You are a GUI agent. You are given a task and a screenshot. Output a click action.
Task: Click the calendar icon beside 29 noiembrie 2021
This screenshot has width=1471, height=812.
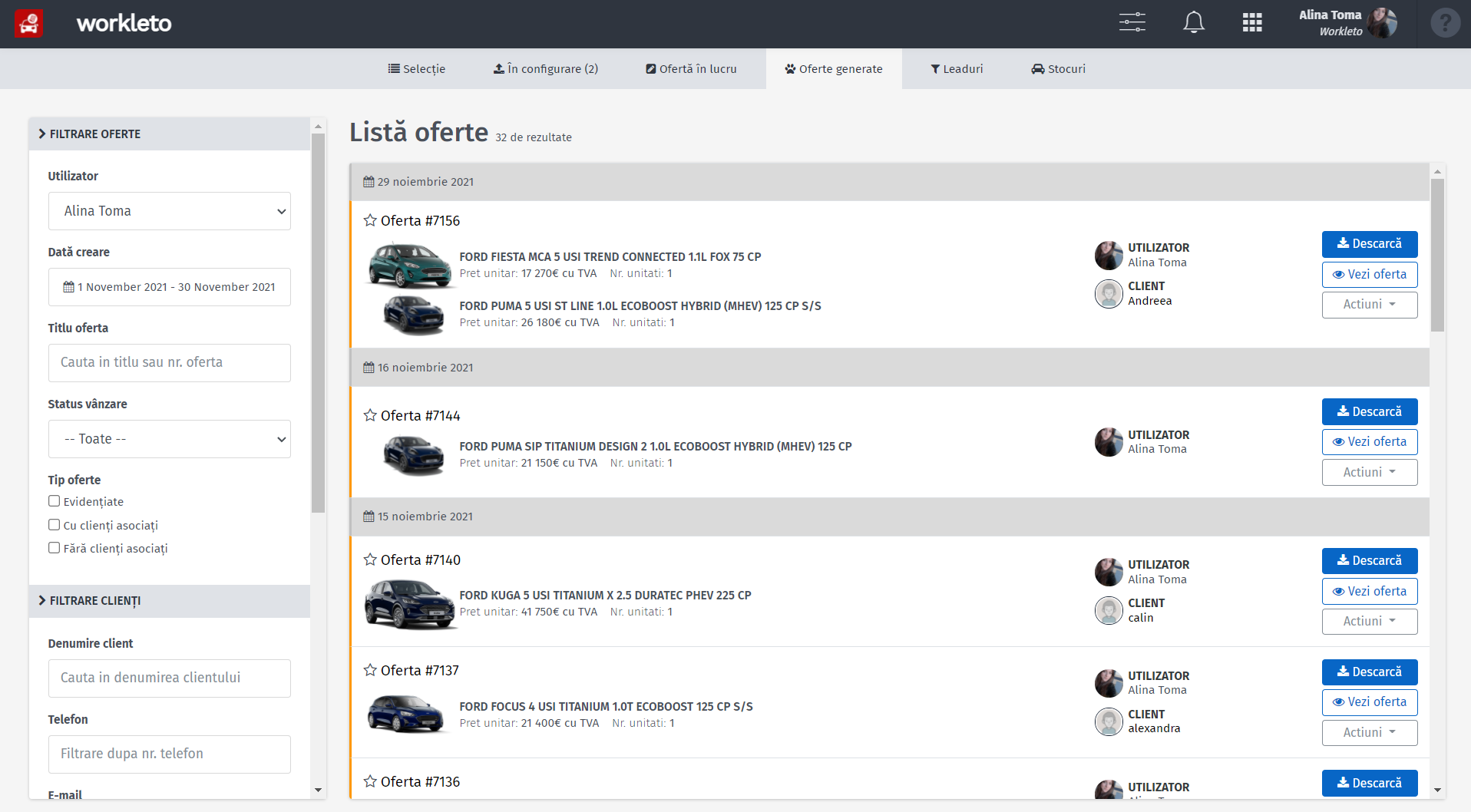coord(369,182)
